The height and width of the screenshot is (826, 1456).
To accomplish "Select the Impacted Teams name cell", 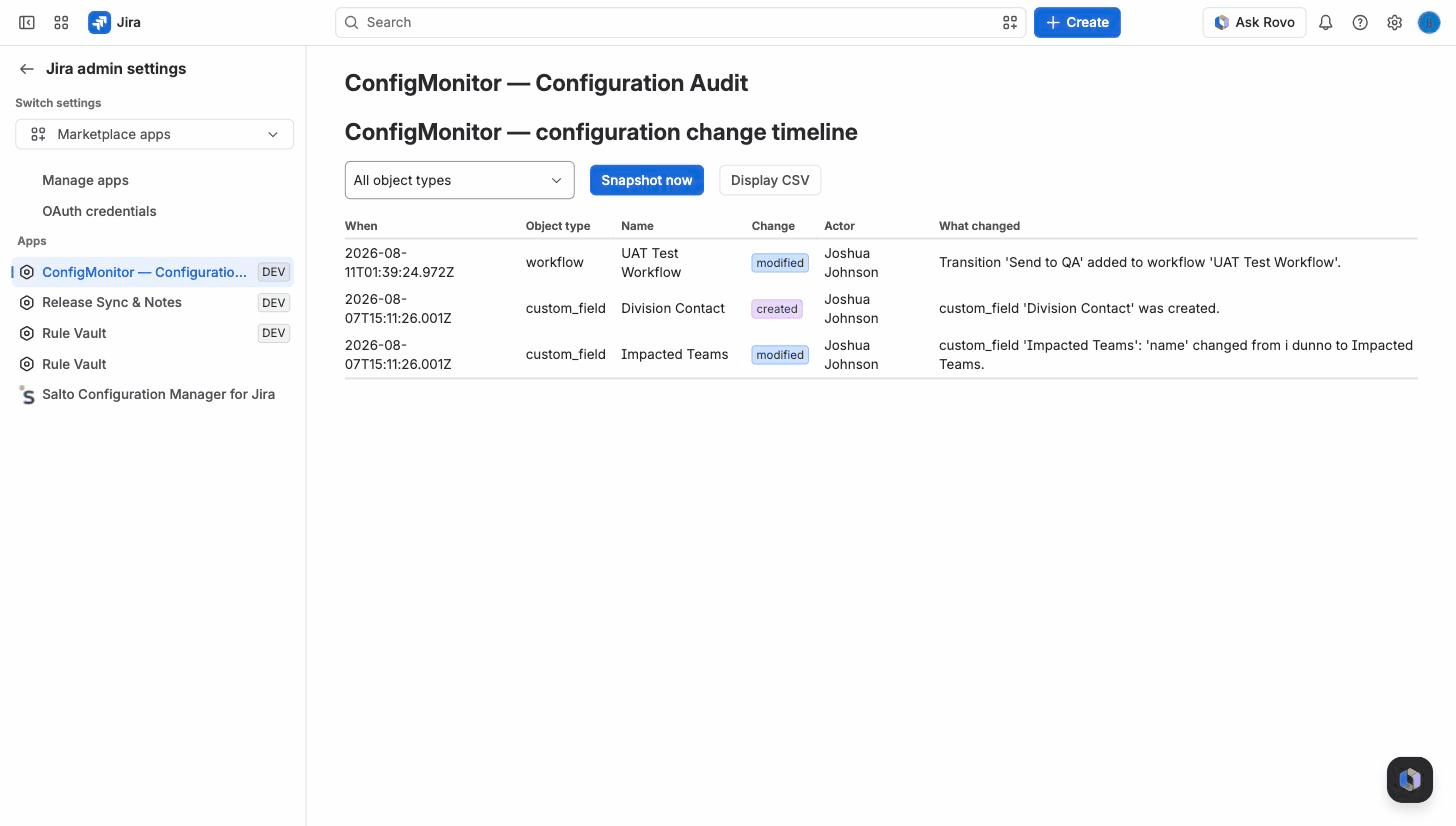I will (x=675, y=354).
